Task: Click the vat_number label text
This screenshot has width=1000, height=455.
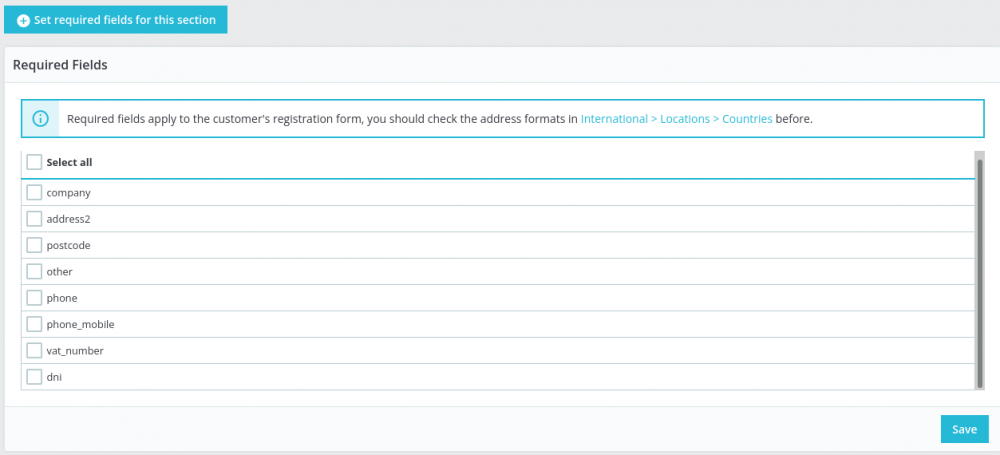Action: click(x=75, y=351)
